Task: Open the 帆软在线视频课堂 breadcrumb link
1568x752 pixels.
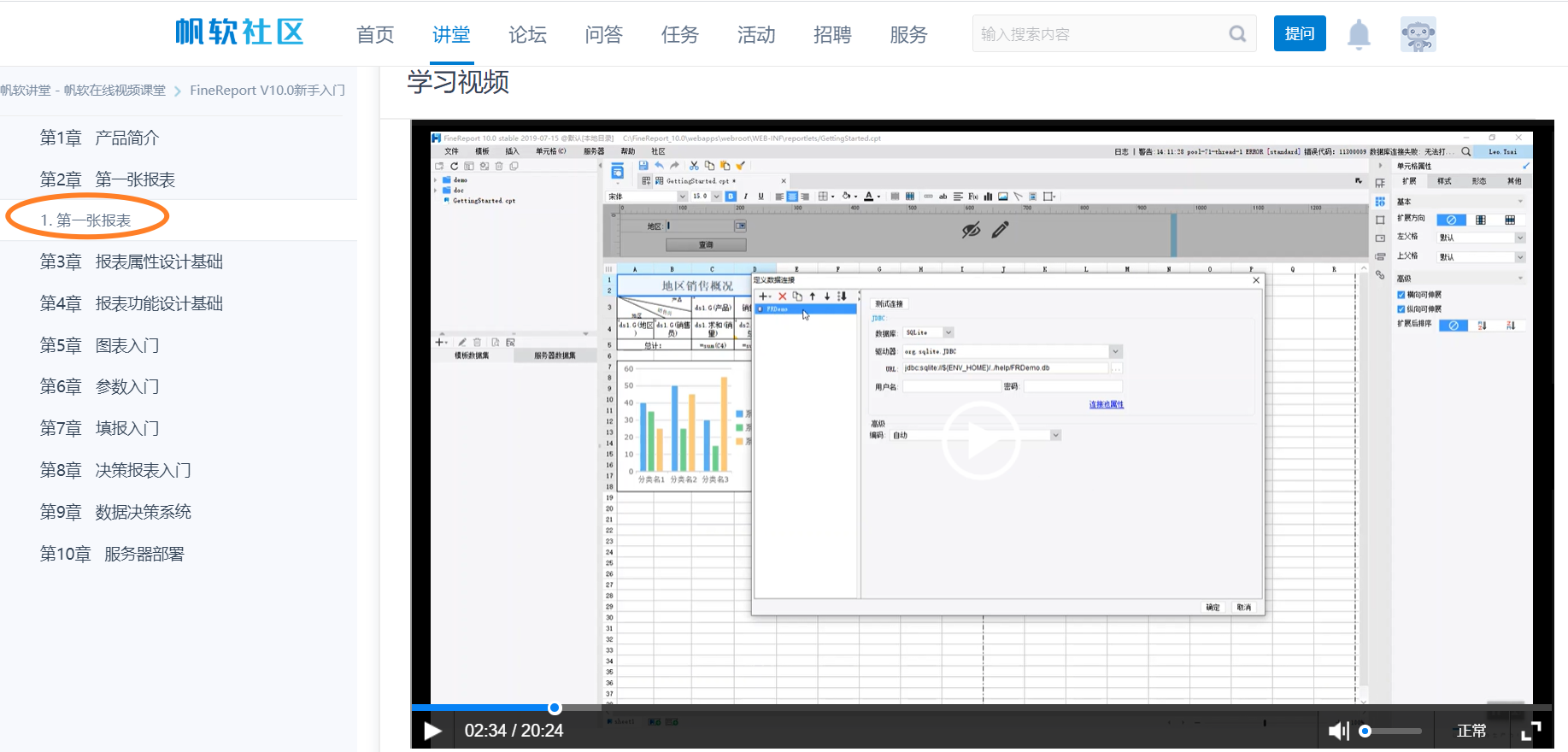Action: pyautogui.click(x=115, y=91)
